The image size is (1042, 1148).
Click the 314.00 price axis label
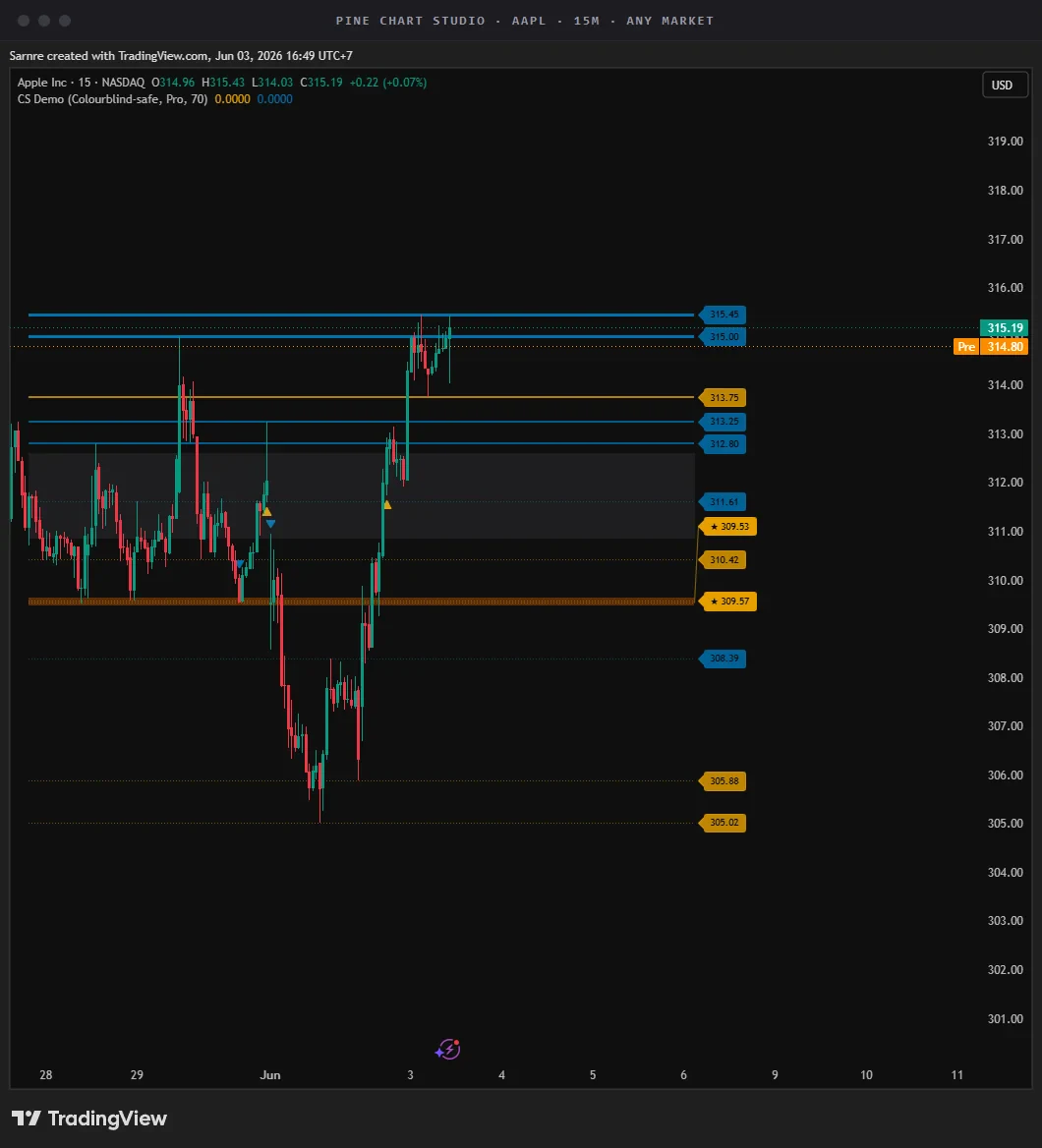(x=1005, y=385)
